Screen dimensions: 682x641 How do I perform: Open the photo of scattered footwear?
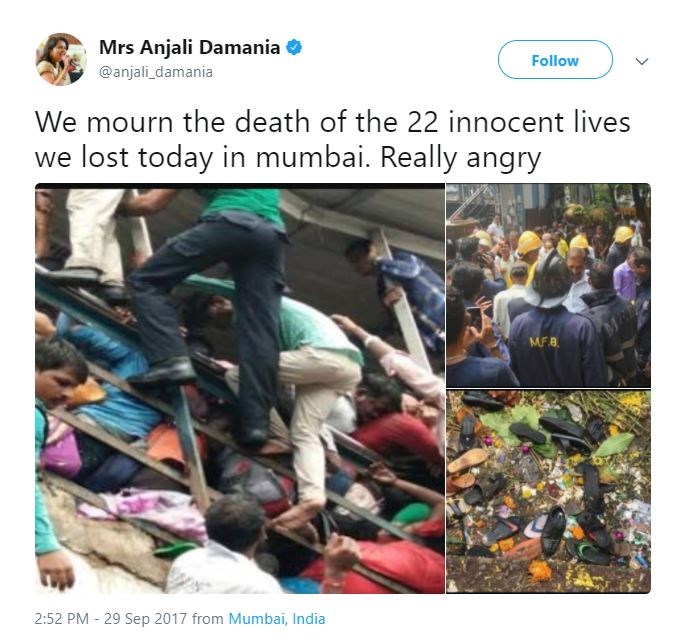(548, 491)
